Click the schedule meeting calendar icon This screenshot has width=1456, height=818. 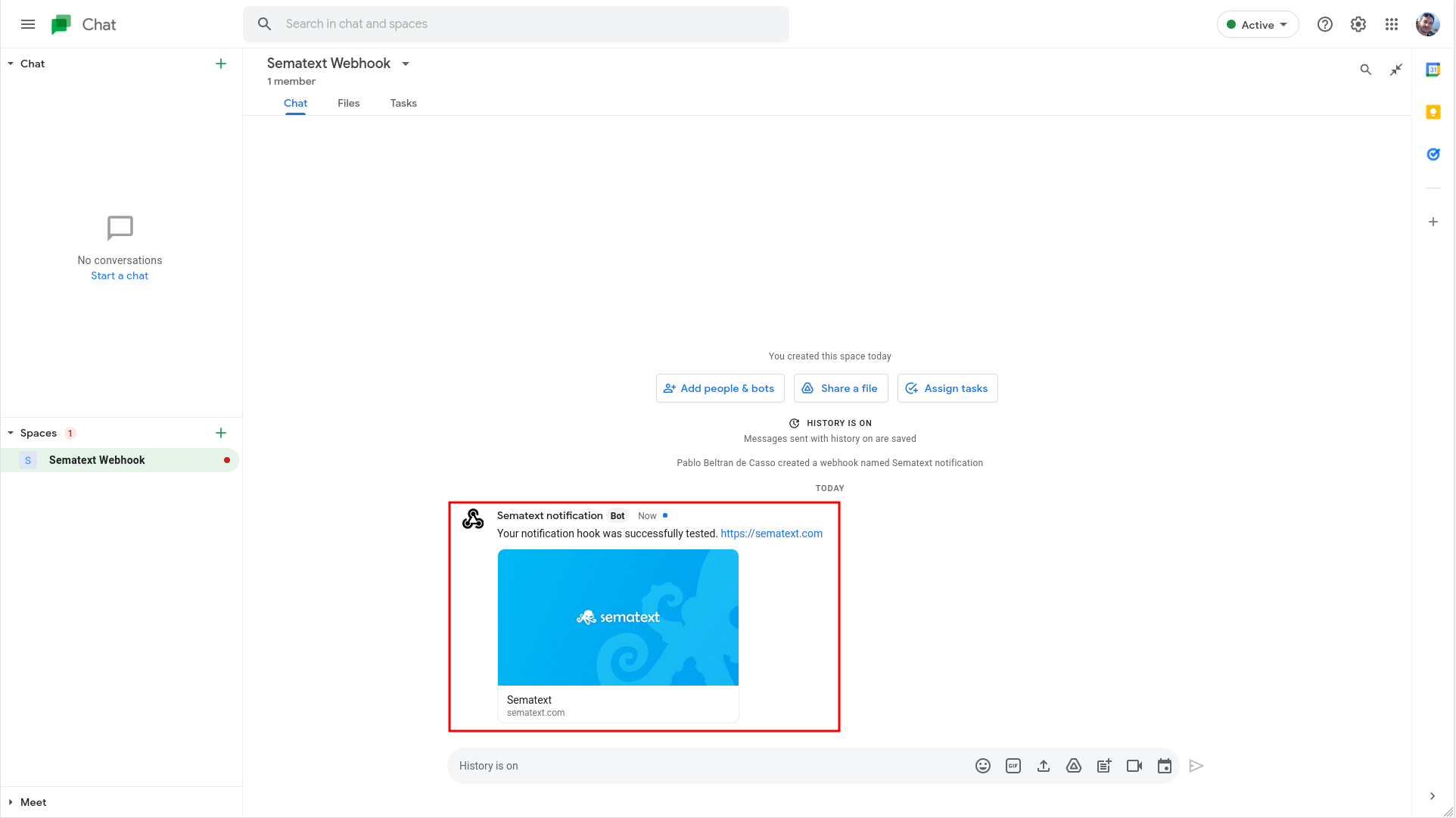(1163, 766)
